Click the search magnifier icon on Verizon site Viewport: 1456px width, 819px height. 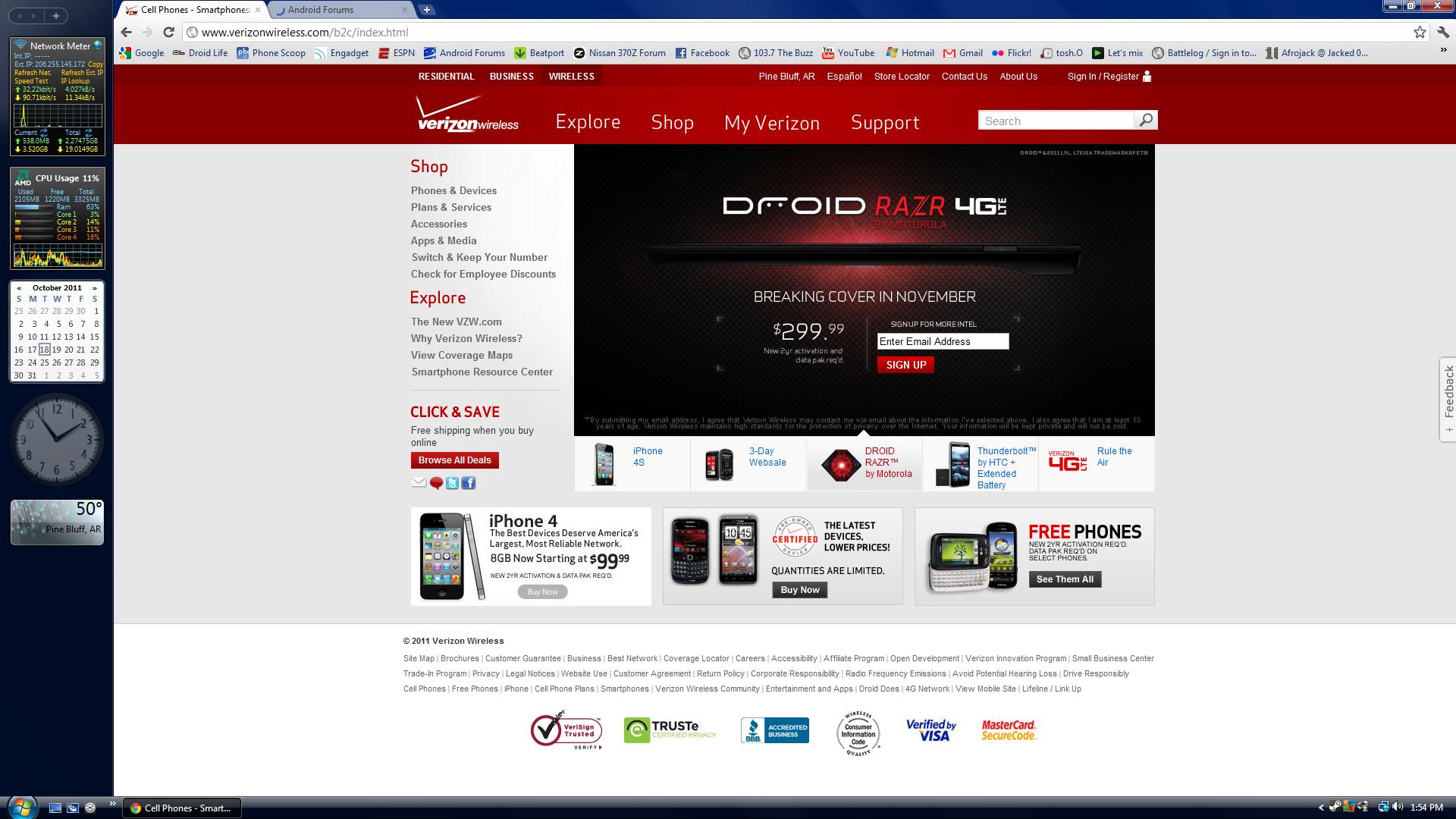(x=1146, y=120)
